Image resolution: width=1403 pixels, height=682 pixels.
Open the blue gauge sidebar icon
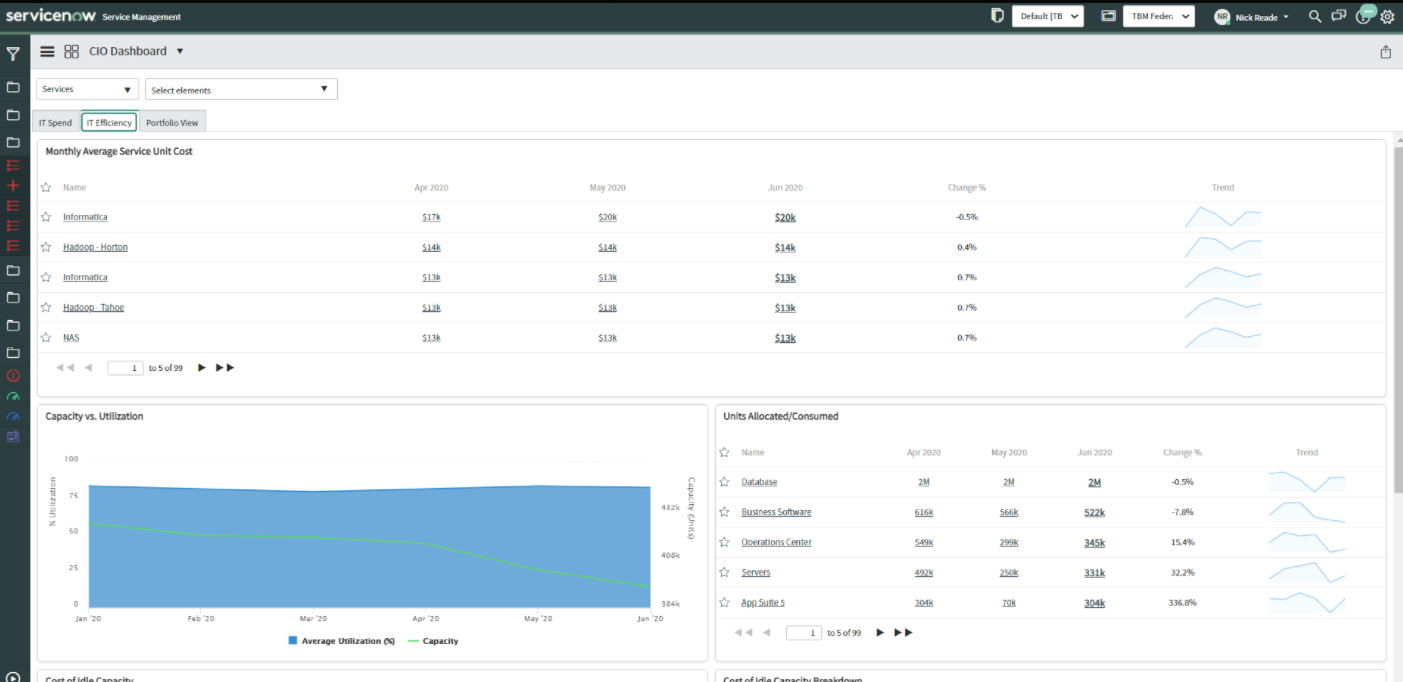tap(13, 416)
